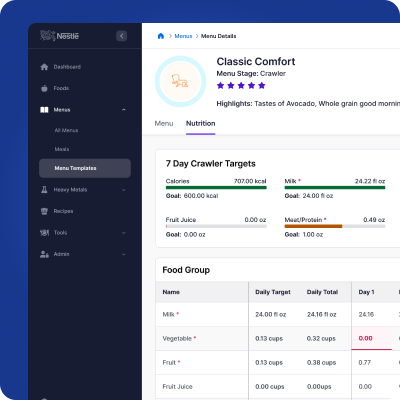
Task: Click the 24.00 fl oz Daily Target cell
Action: 271,314
